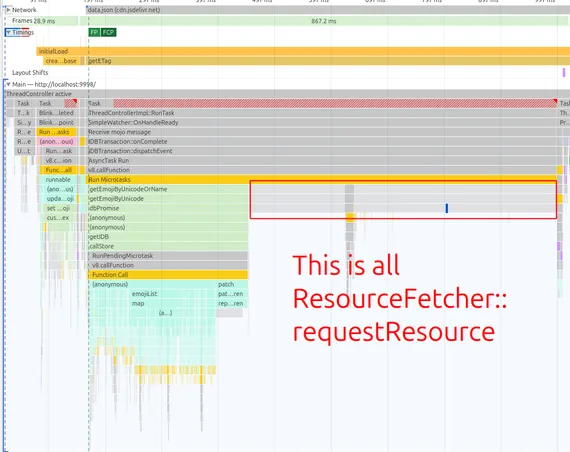
Task: Select the getETag timing bar
Action: click(x=329, y=61)
